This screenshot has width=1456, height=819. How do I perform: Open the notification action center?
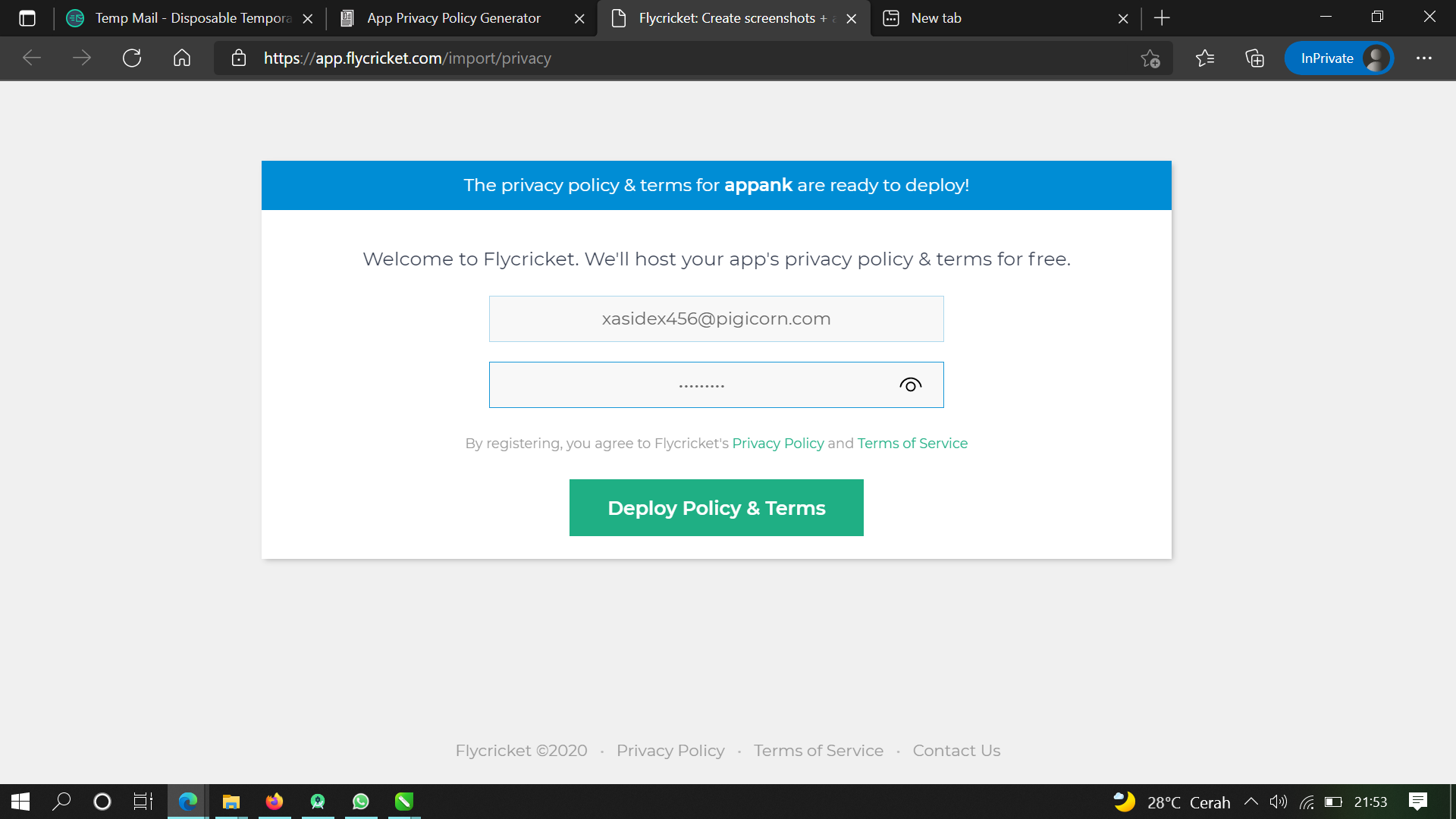(1418, 802)
